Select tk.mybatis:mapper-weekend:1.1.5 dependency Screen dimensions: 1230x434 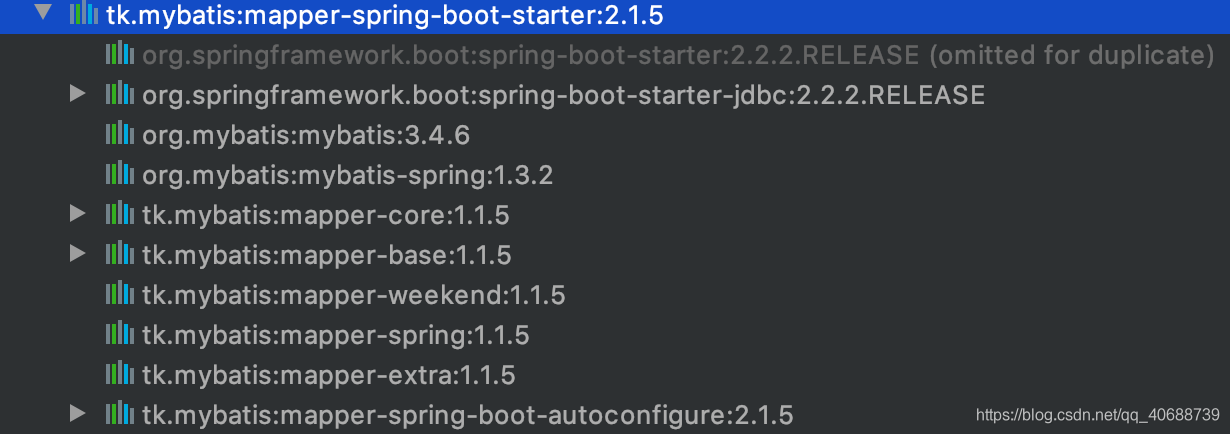[x=354, y=295]
